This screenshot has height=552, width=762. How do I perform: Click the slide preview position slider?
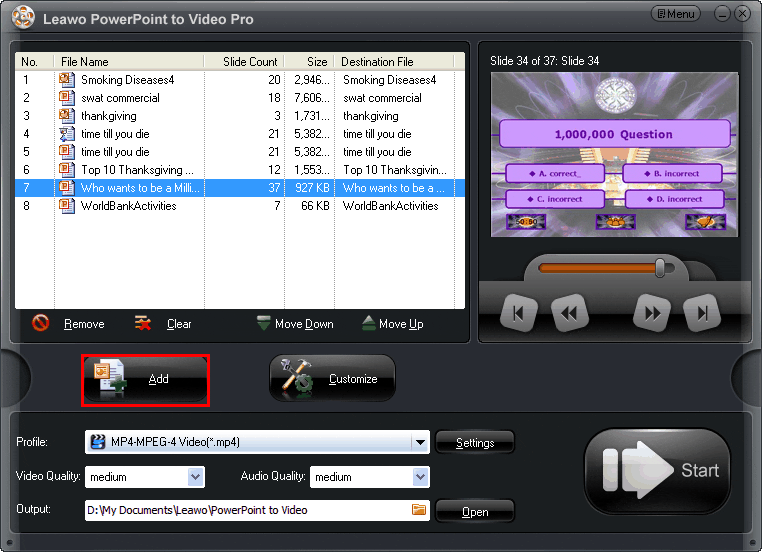point(660,267)
